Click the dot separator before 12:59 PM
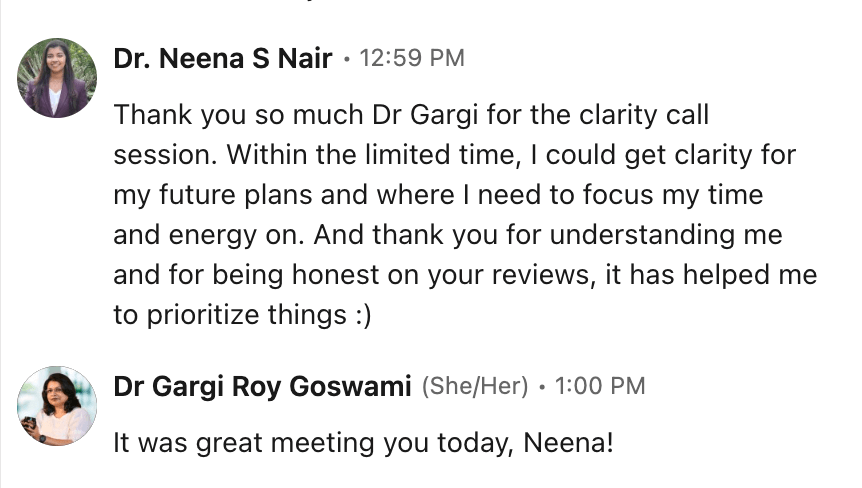The image size is (862, 488). [346, 60]
